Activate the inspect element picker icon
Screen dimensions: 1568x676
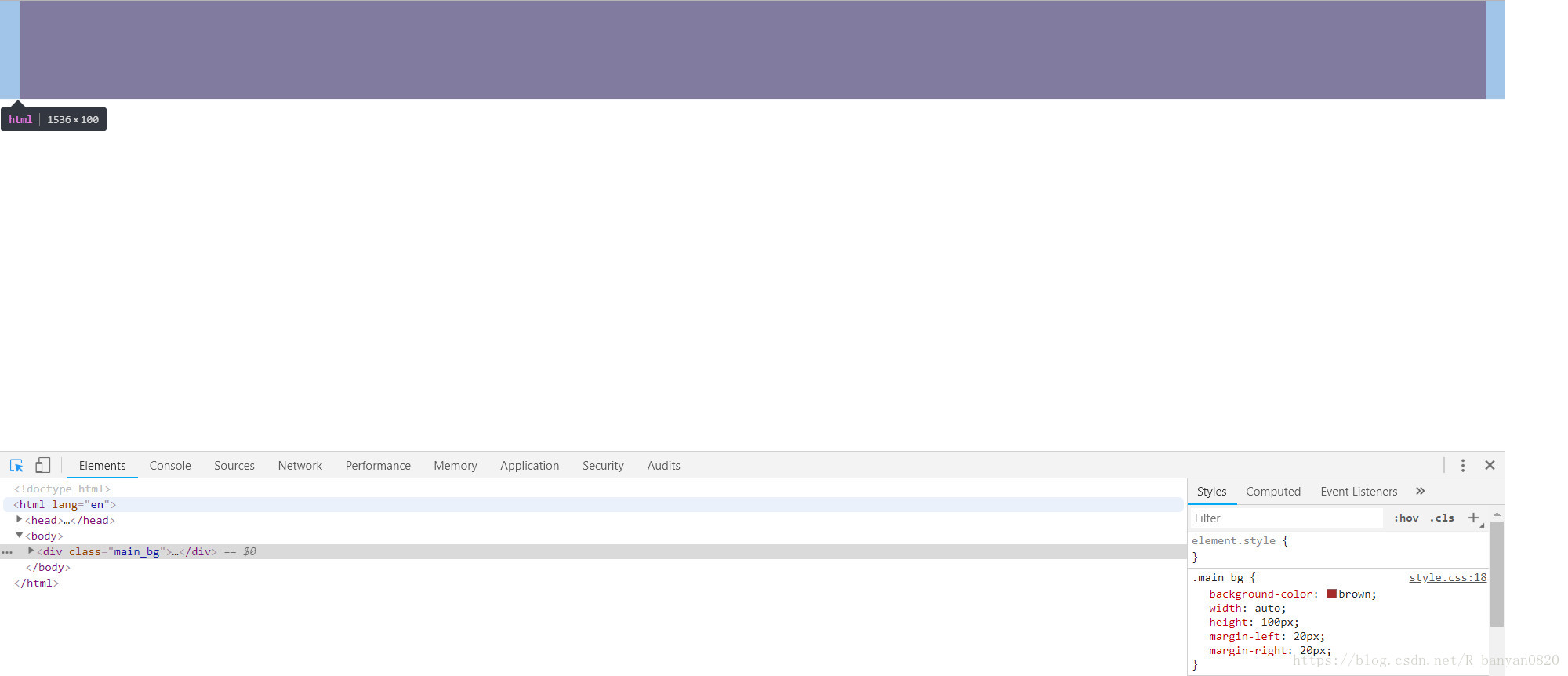tap(16, 465)
